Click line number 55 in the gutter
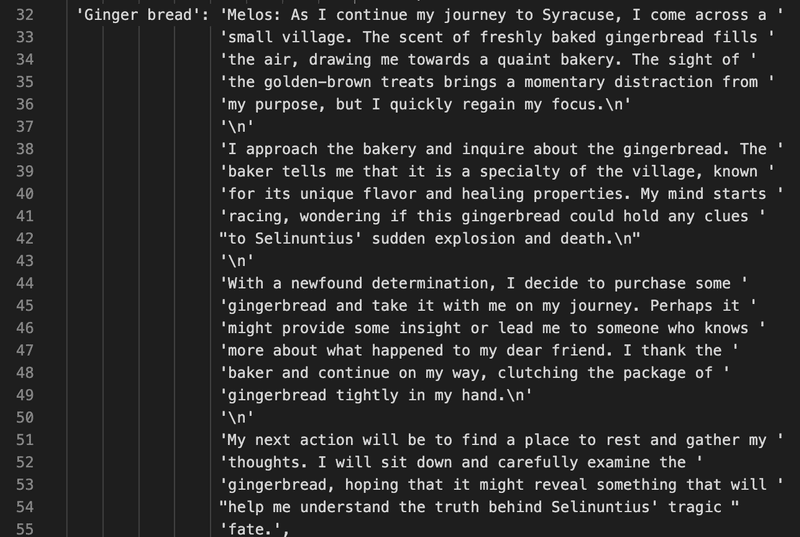The width and height of the screenshot is (800, 537). point(24,529)
